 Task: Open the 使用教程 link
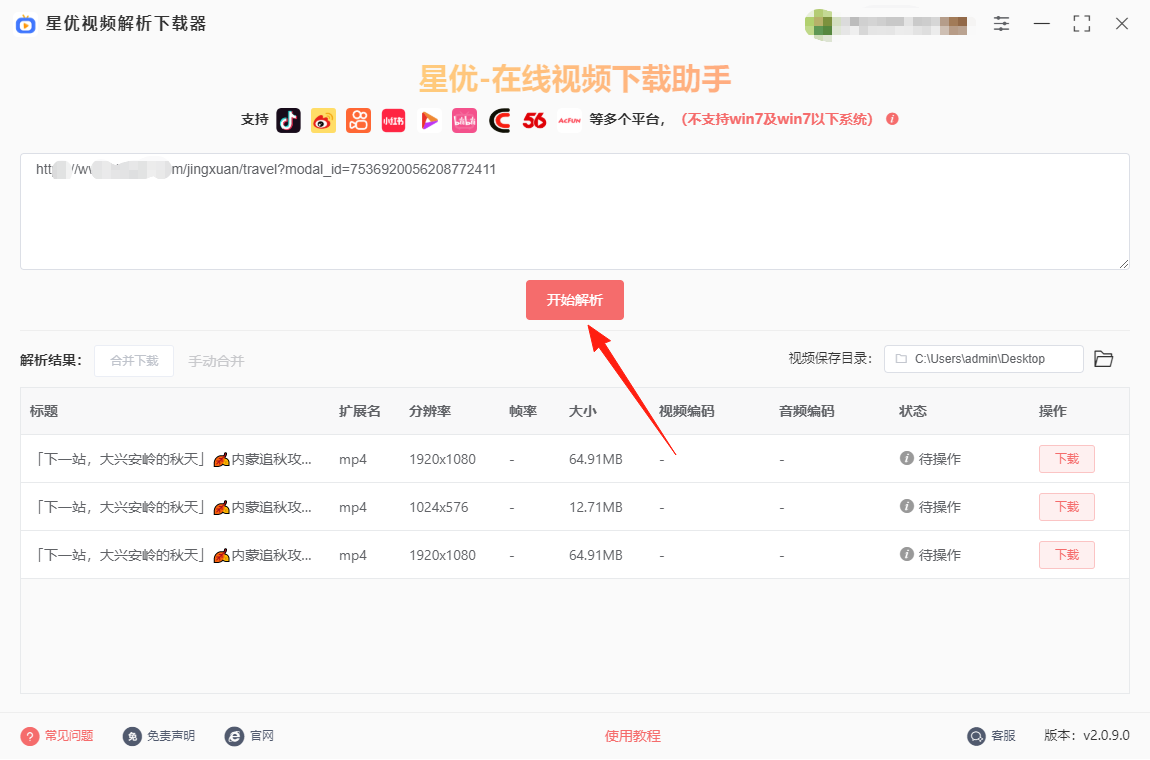coord(633,736)
